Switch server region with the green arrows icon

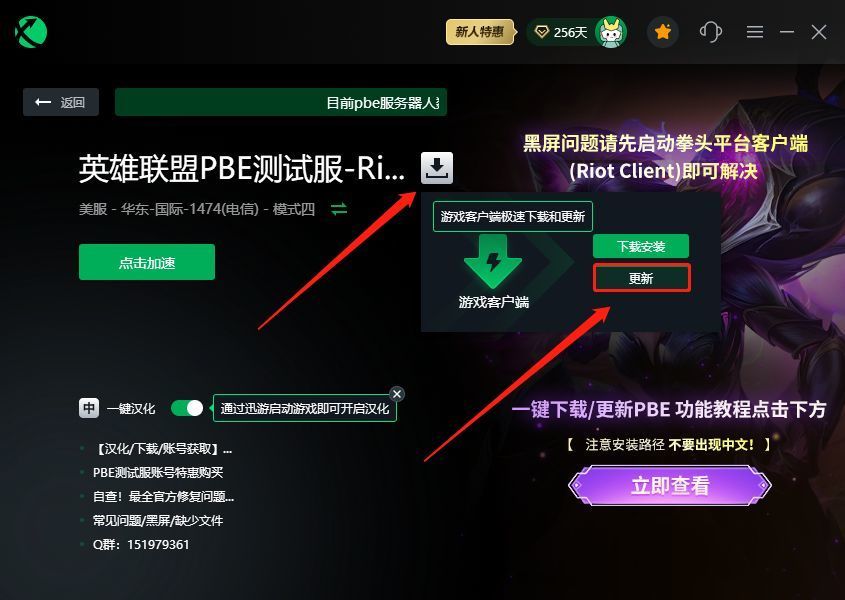(x=339, y=209)
